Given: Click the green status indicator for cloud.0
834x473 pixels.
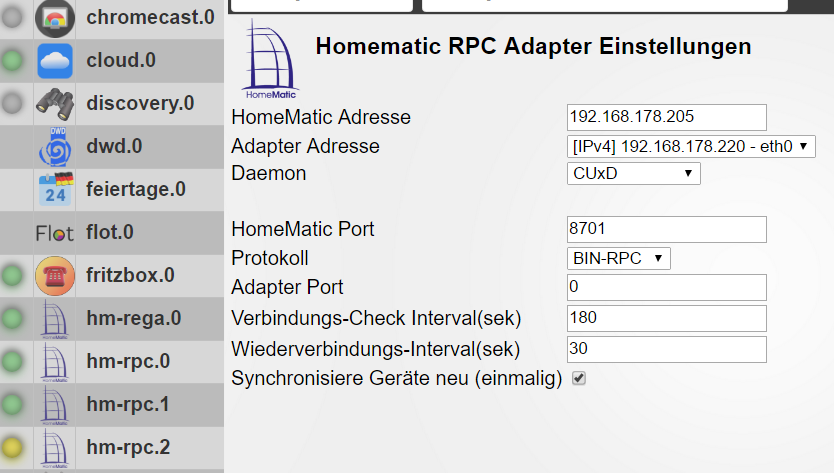Looking at the screenshot, I should coord(13,61).
